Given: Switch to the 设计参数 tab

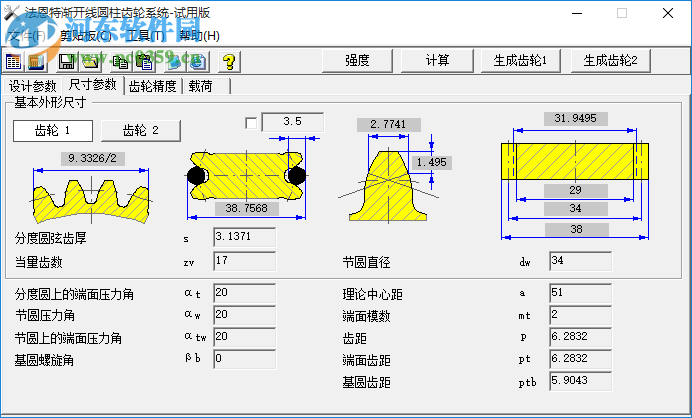Looking at the screenshot, I should point(33,86).
